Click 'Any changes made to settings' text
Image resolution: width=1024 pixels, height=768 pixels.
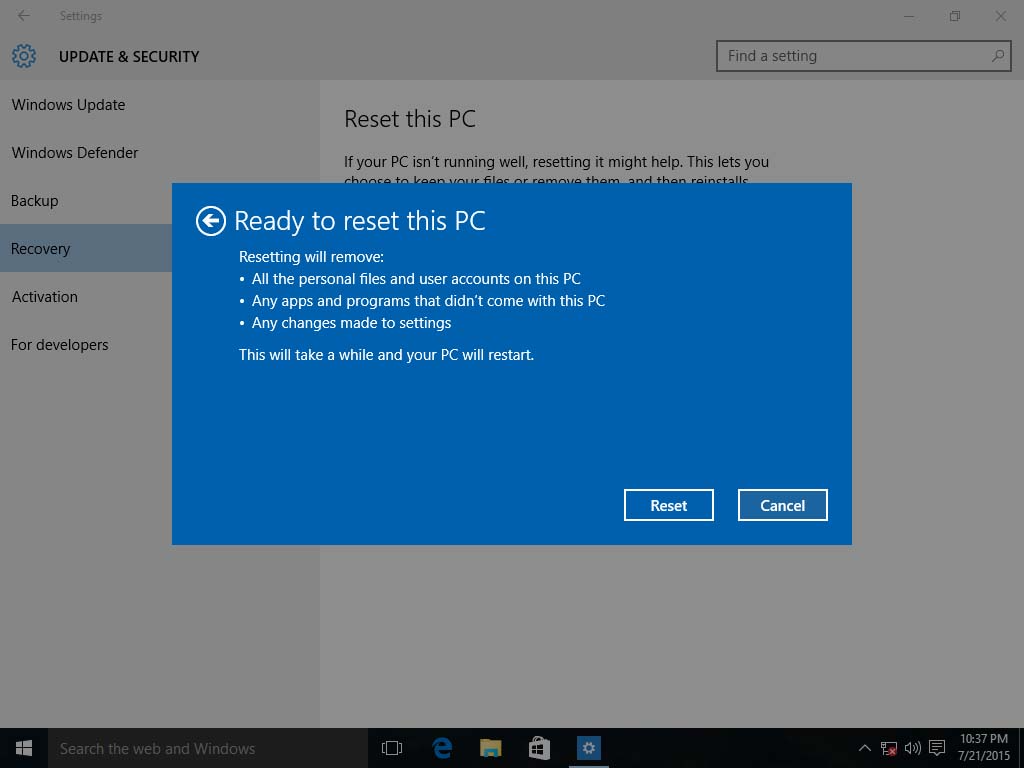[351, 323]
